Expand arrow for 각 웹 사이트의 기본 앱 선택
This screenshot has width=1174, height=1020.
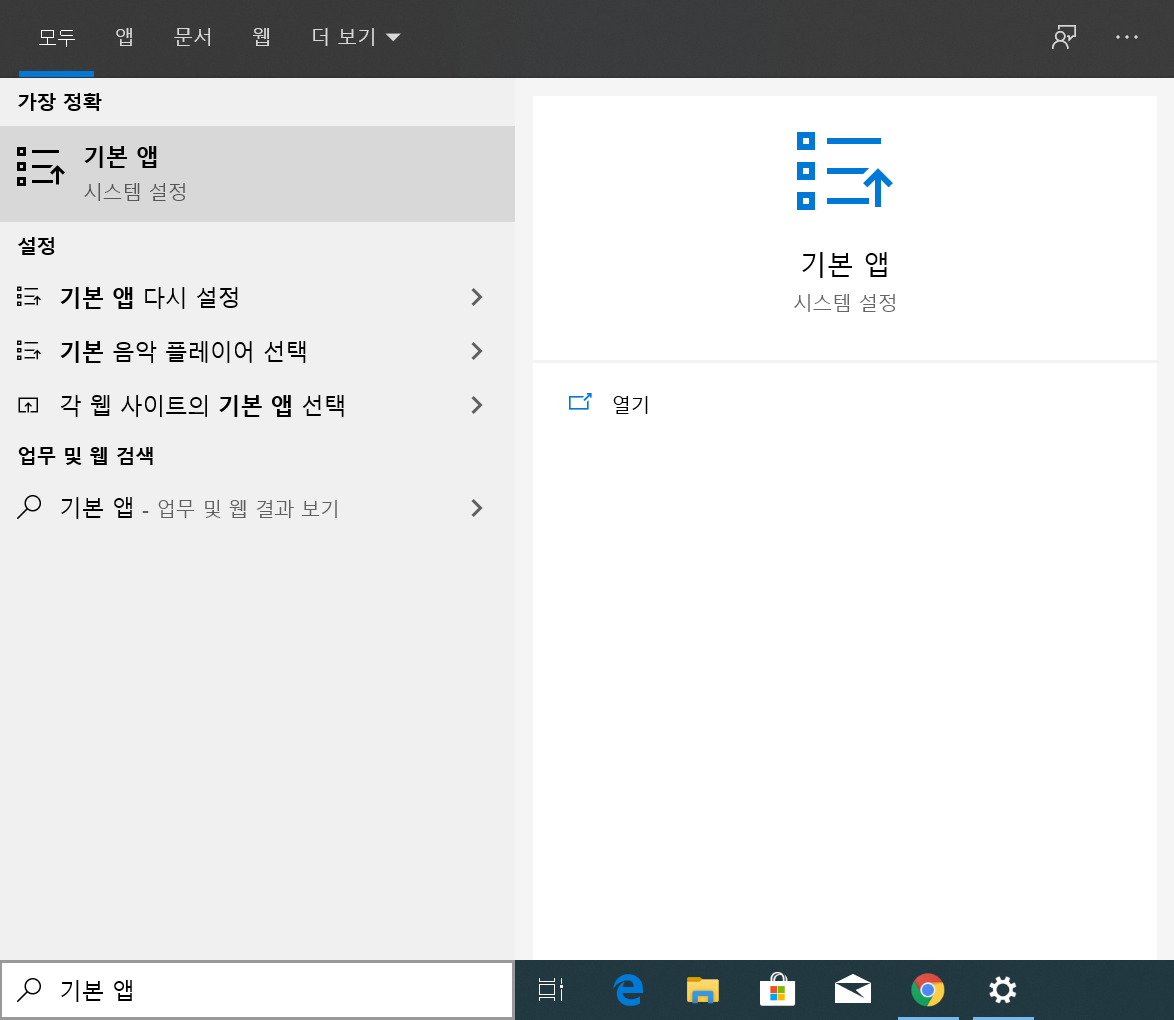pos(477,405)
